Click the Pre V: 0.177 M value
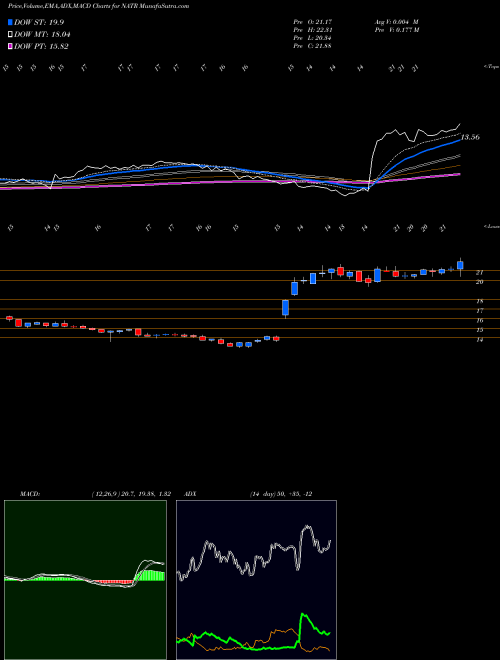The width and height of the screenshot is (500, 660). pos(396,30)
